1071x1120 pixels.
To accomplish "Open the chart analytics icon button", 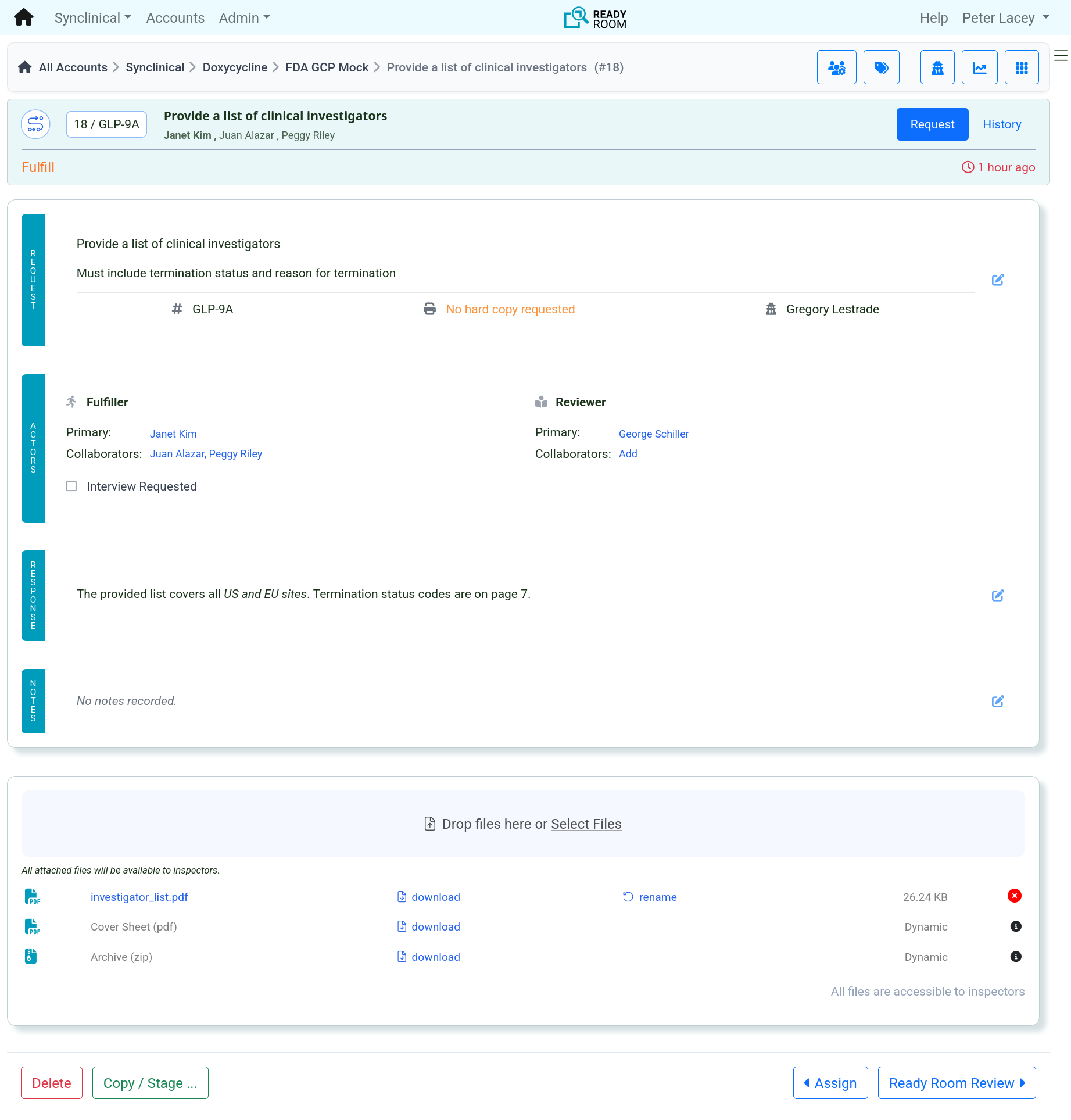I will click(979, 67).
